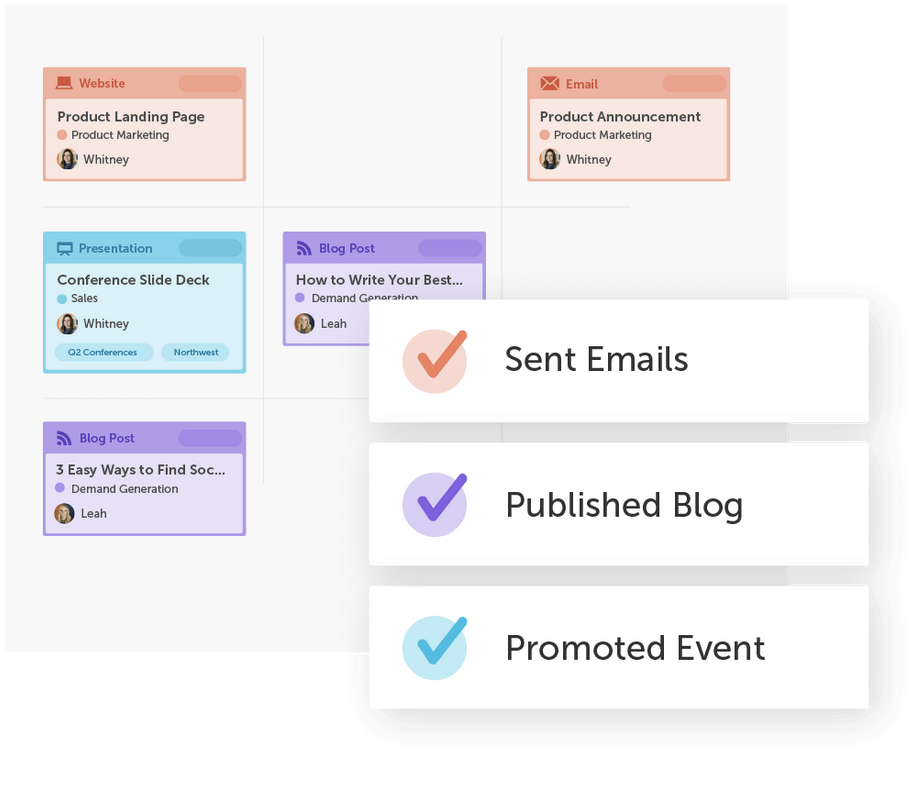This screenshot has height=796, width=916.
Task: Open the status pill on Website card
Action: [210, 84]
